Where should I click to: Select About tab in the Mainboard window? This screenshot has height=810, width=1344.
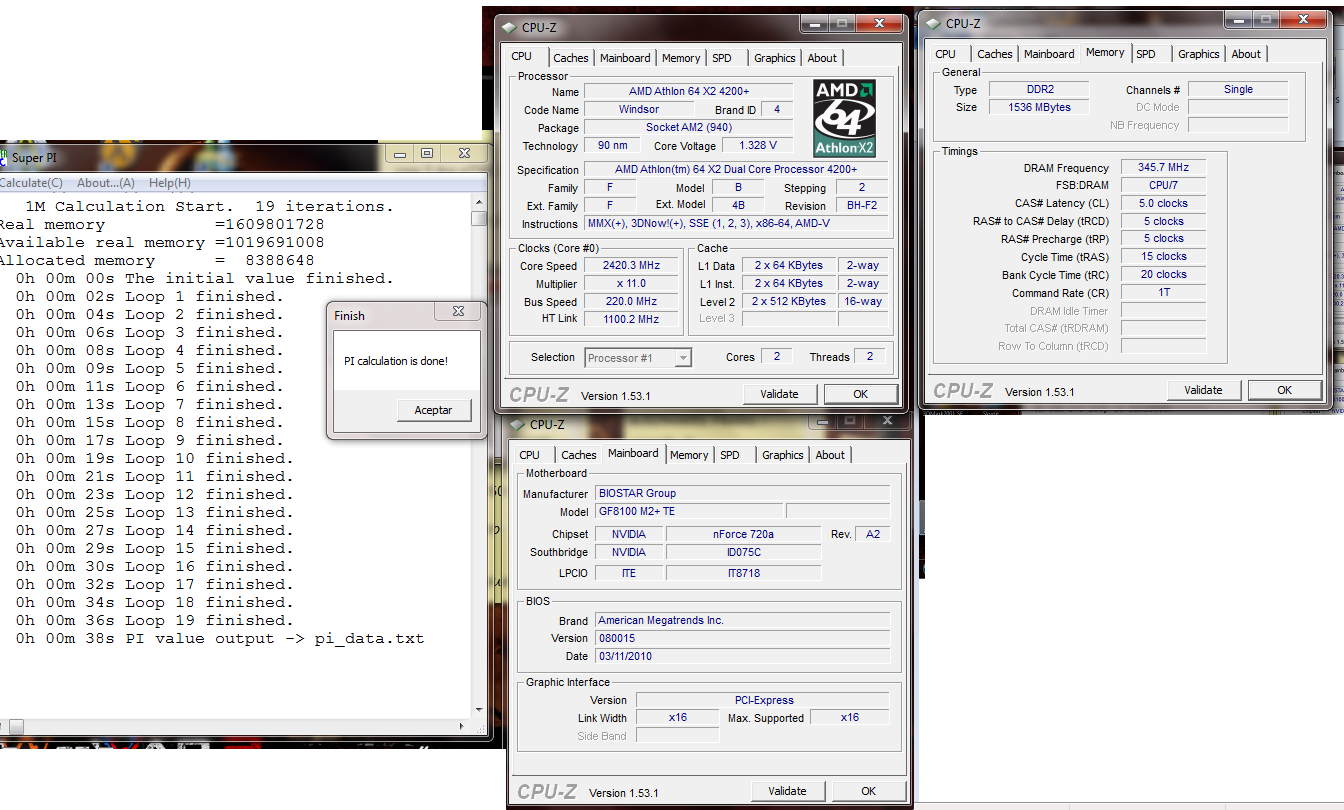(x=830, y=455)
